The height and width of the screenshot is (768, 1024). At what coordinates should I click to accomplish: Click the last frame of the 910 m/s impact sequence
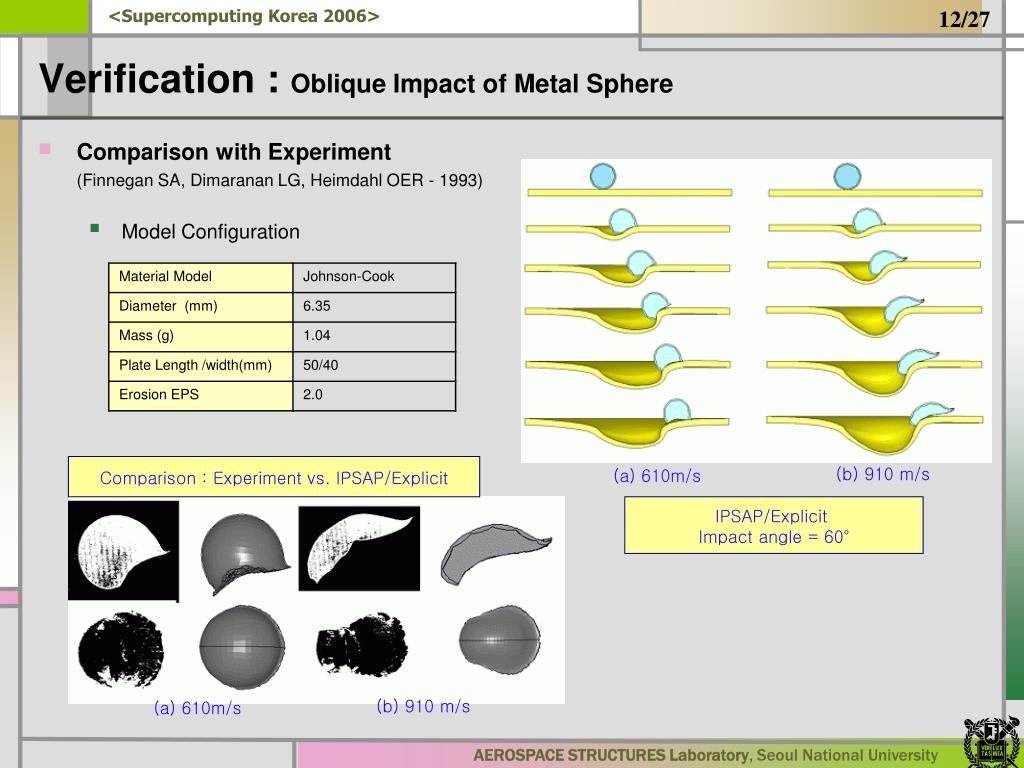[874, 428]
